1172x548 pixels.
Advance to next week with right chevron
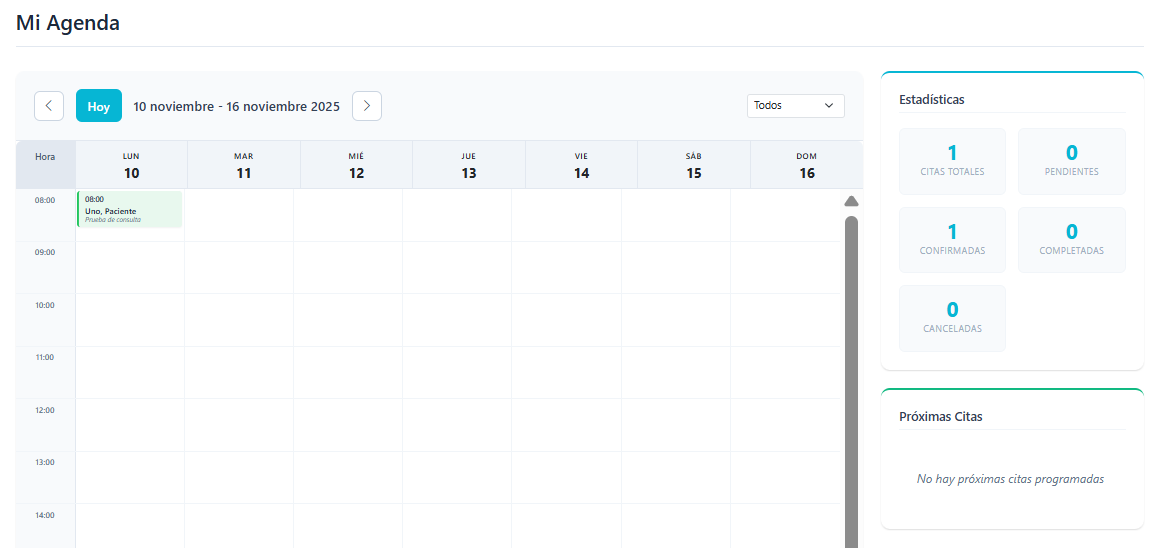point(367,106)
